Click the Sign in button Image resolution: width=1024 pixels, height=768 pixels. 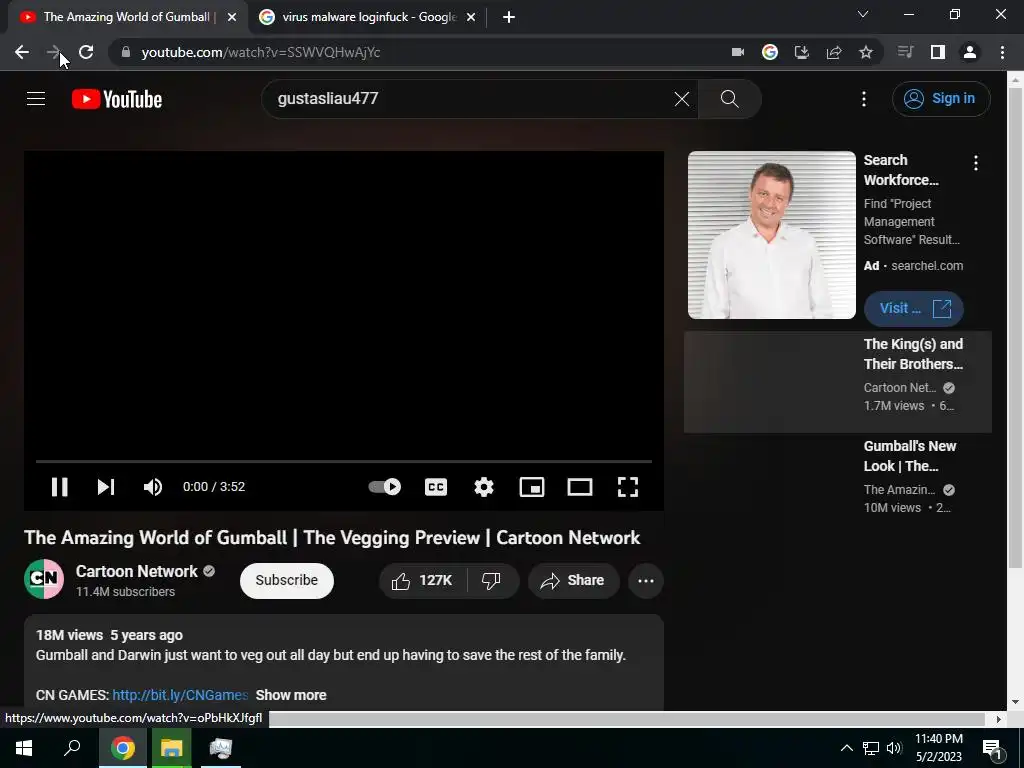[x=941, y=99]
